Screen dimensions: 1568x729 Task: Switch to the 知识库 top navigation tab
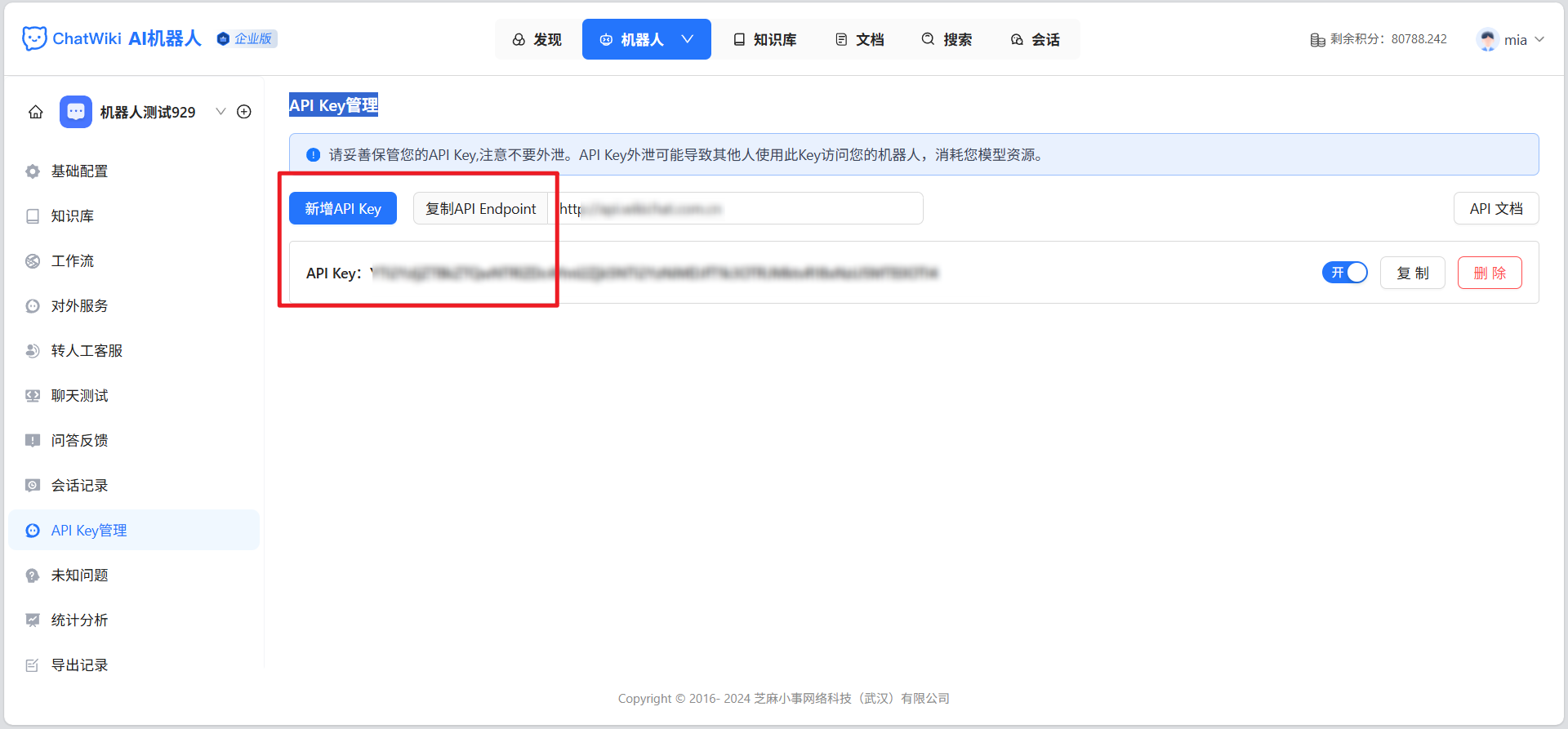click(x=764, y=39)
